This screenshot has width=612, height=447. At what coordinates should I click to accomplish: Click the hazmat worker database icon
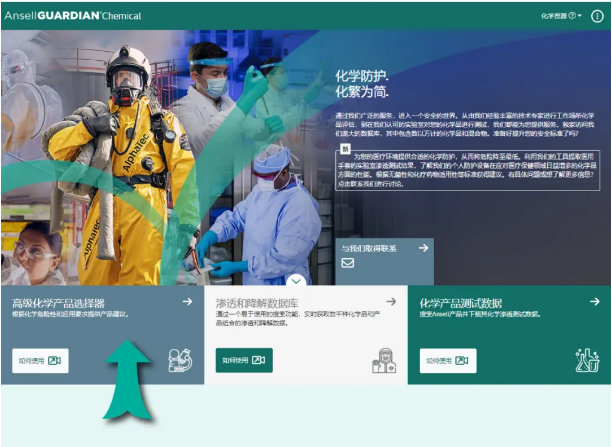(383, 360)
